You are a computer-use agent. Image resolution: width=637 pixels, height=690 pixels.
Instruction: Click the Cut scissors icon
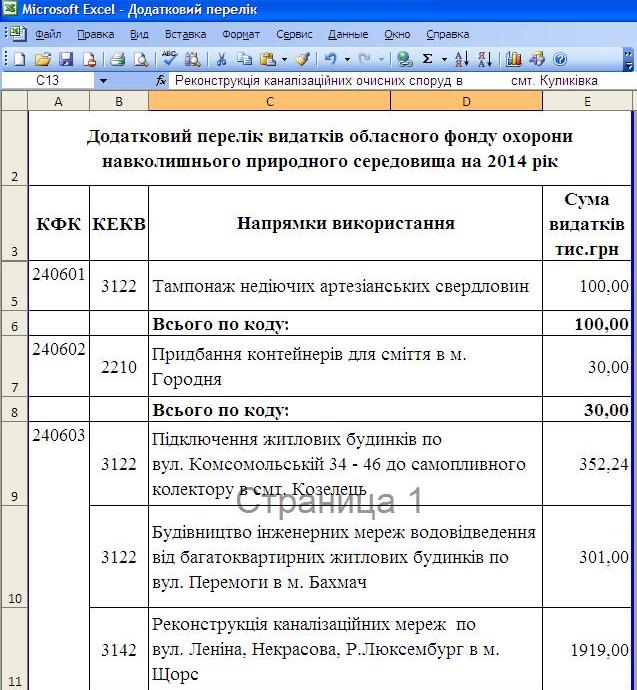tap(221, 59)
